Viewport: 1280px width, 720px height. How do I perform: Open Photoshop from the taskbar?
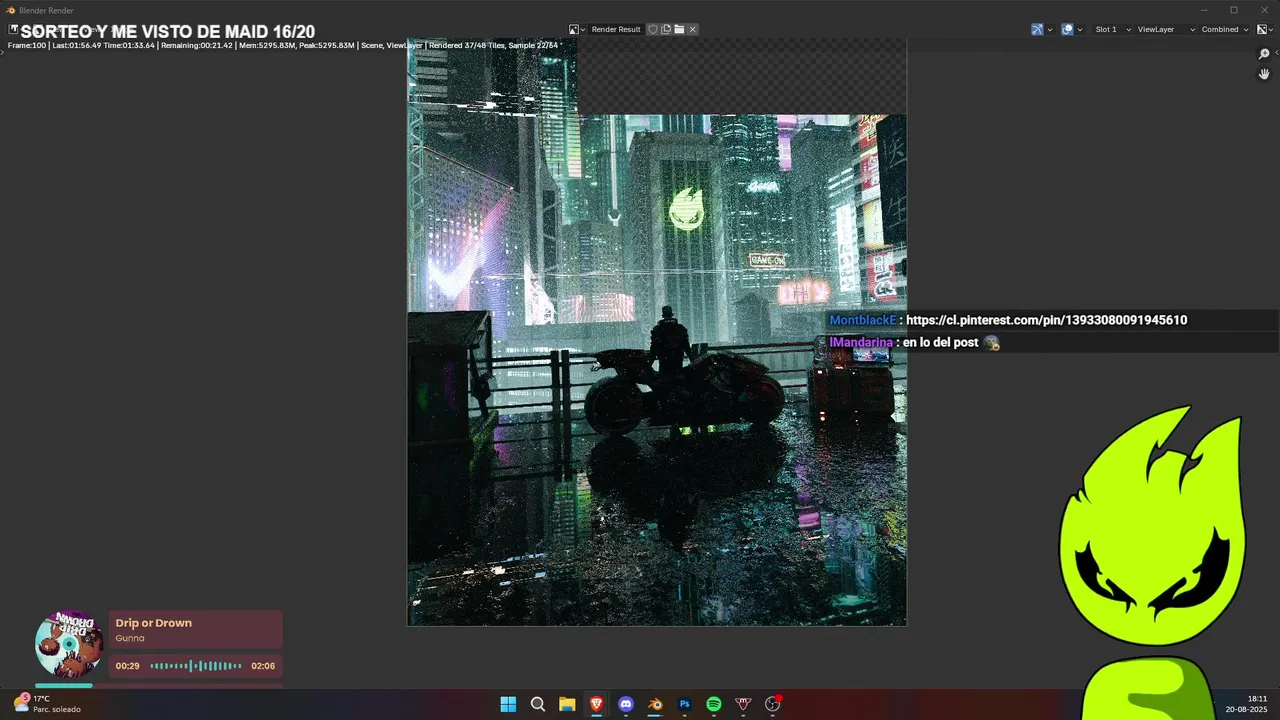tap(685, 704)
